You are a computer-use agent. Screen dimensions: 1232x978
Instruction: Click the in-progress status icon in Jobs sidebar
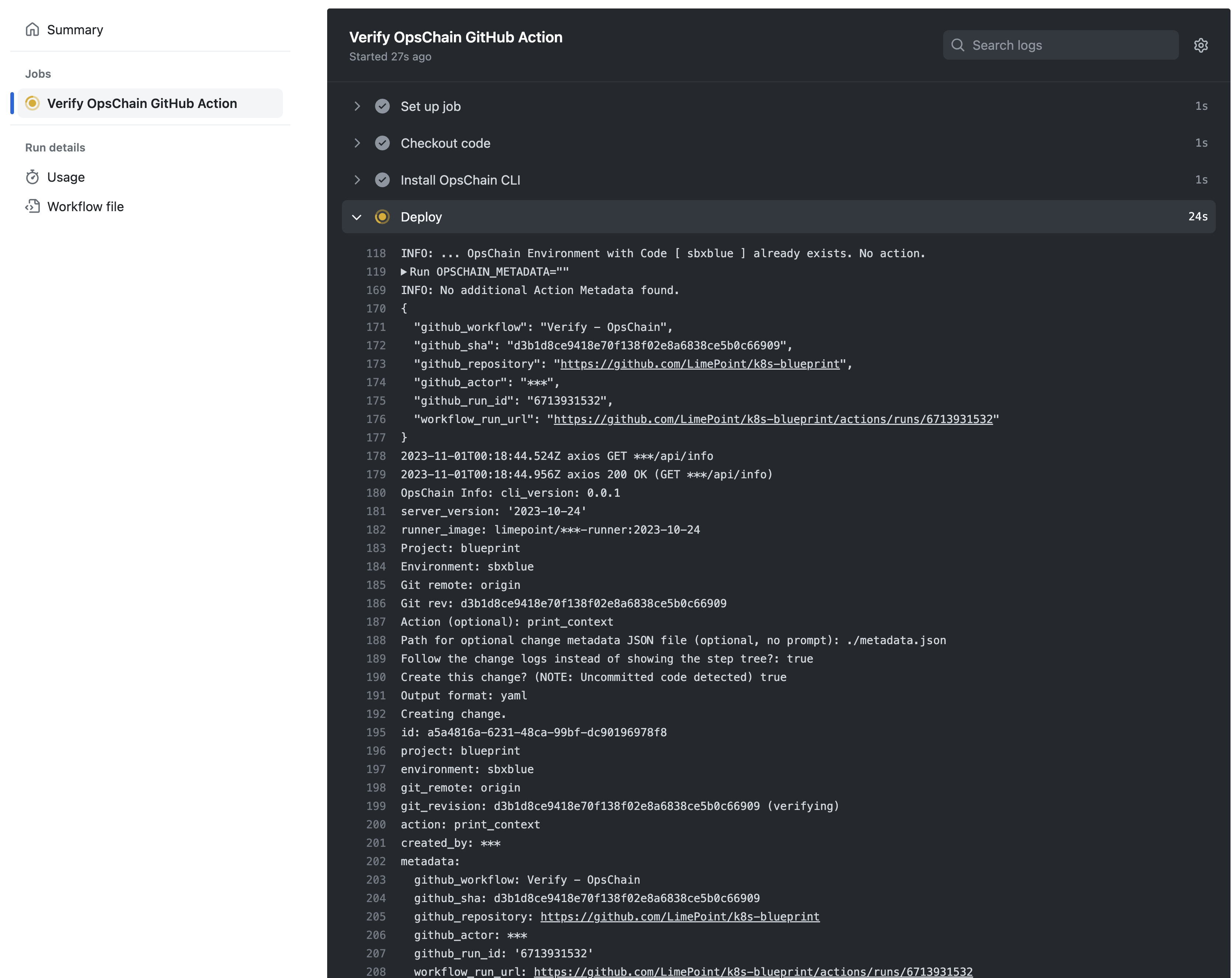32,103
